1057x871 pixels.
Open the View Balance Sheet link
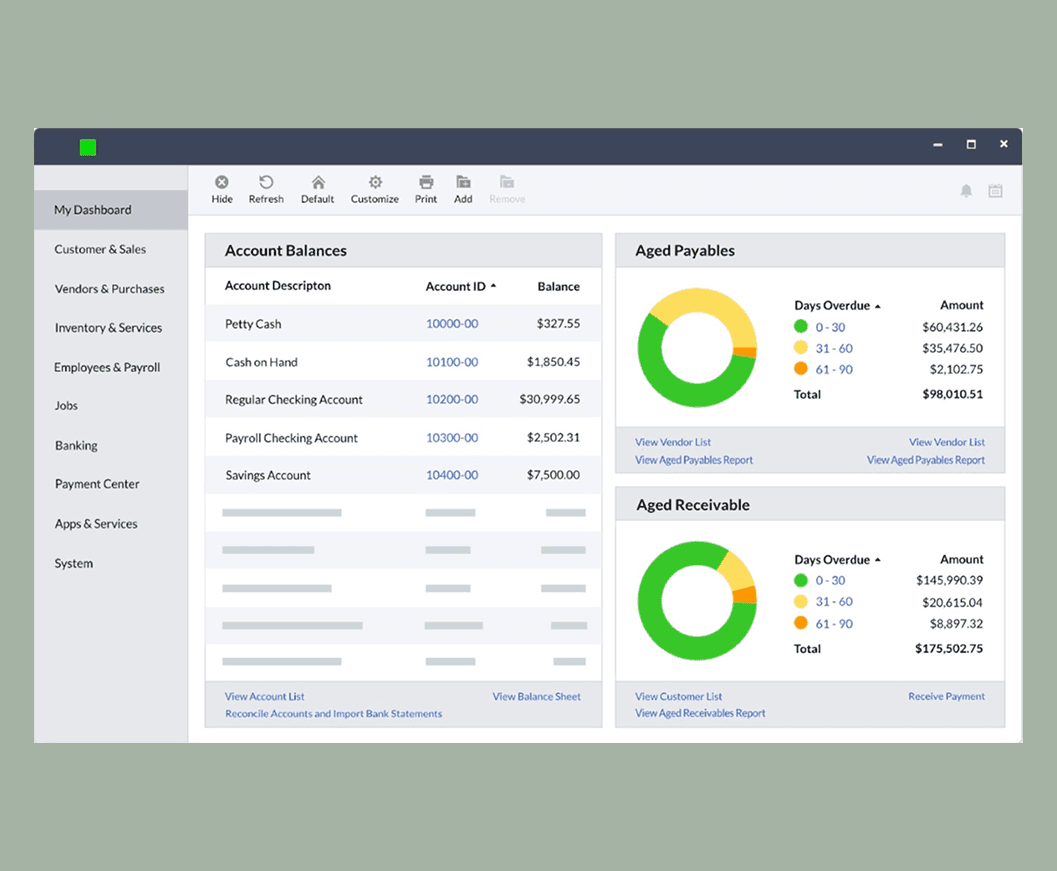(536, 696)
